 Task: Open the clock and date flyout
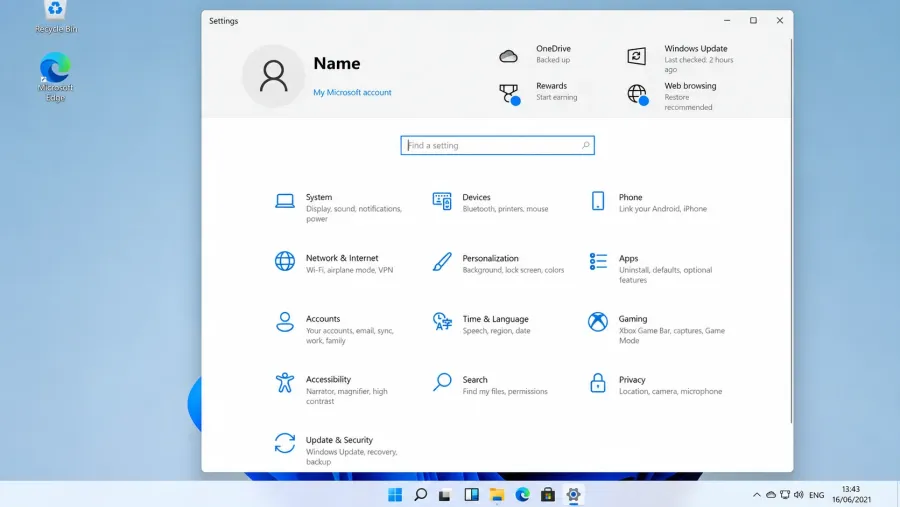851,494
